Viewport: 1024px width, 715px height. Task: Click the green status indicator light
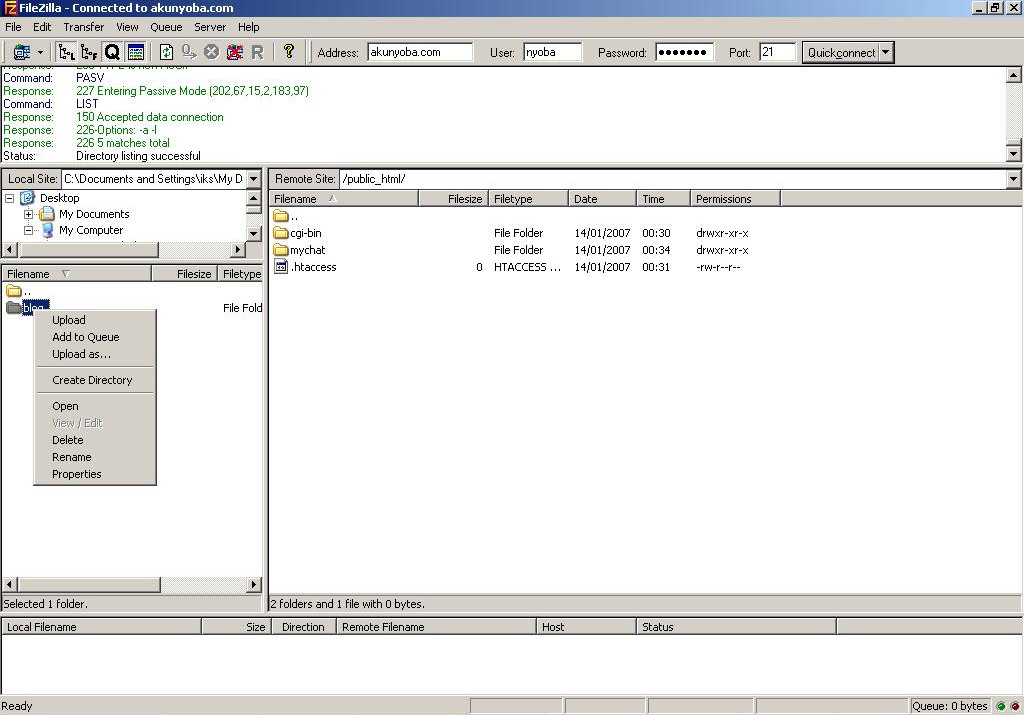1000,706
